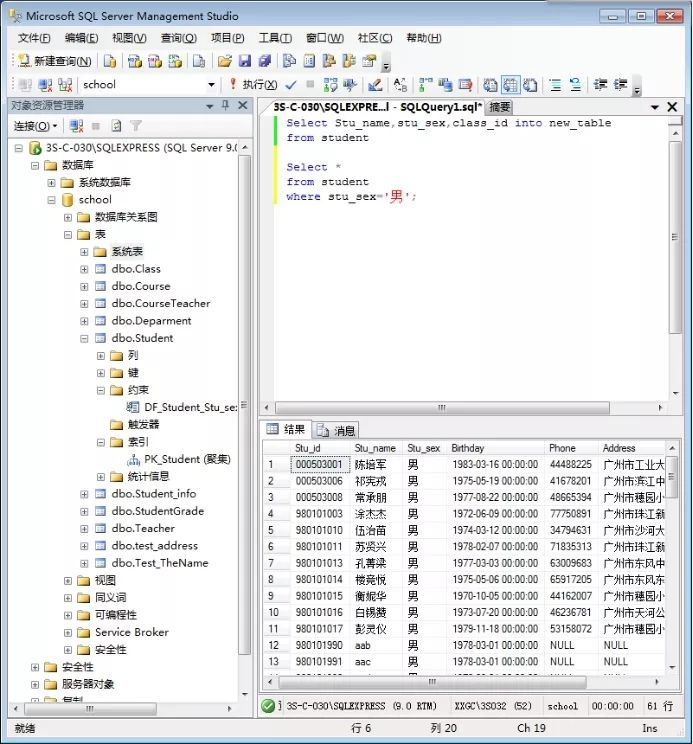The width and height of the screenshot is (693, 744).
Task: Click the Save floppy disk icon
Action: [245, 61]
